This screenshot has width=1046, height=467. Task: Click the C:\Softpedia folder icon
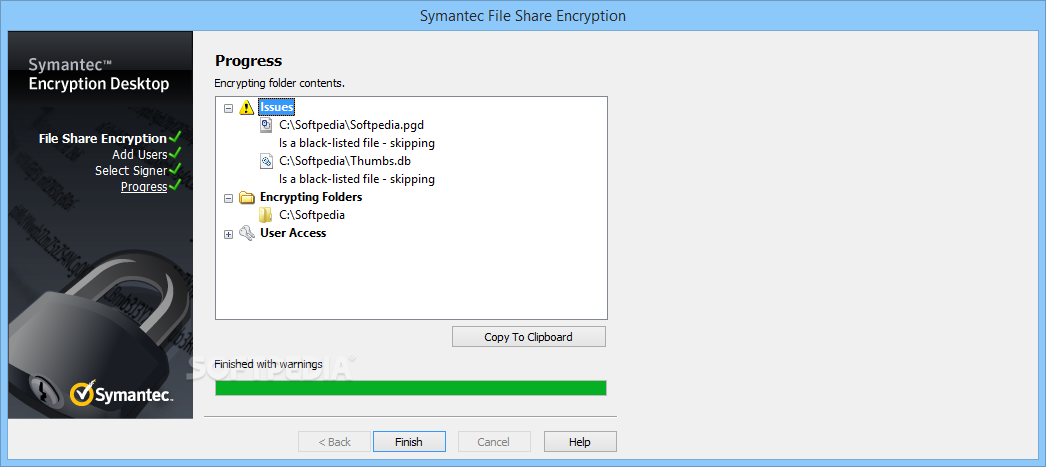click(266, 215)
